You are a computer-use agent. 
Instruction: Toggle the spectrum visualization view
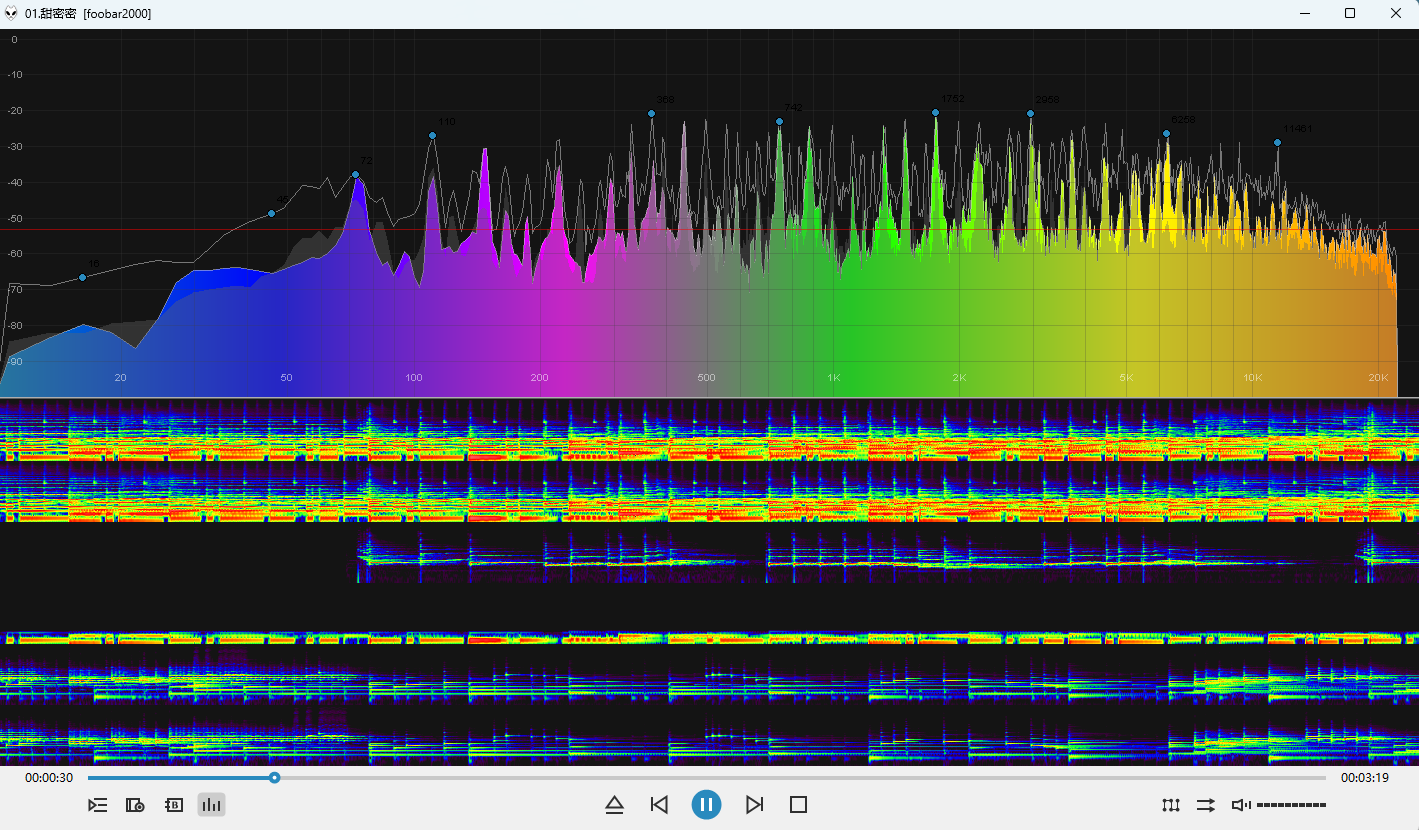(x=211, y=805)
